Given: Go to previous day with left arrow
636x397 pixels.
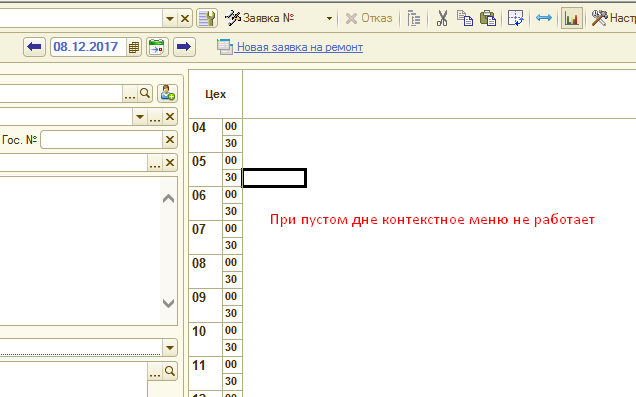Looking at the screenshot, I should (x=34, y=47).
